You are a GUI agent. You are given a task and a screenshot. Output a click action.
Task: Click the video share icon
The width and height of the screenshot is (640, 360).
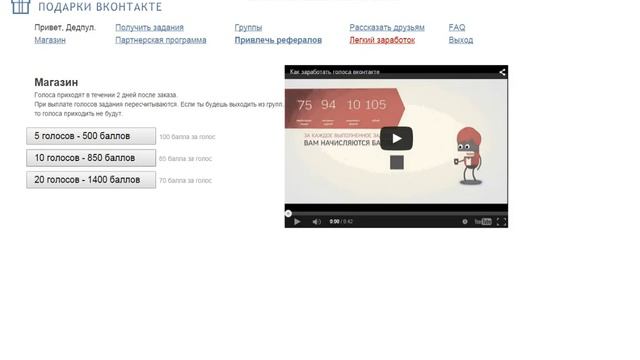[502, 72]
